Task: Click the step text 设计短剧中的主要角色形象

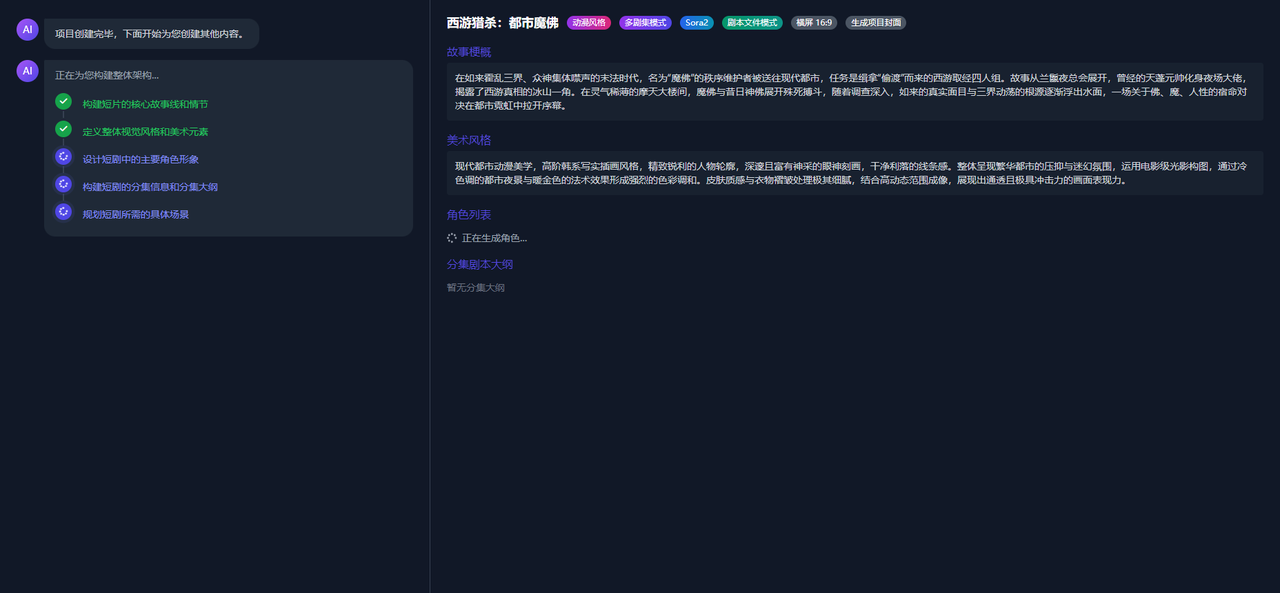Action: 140,159
